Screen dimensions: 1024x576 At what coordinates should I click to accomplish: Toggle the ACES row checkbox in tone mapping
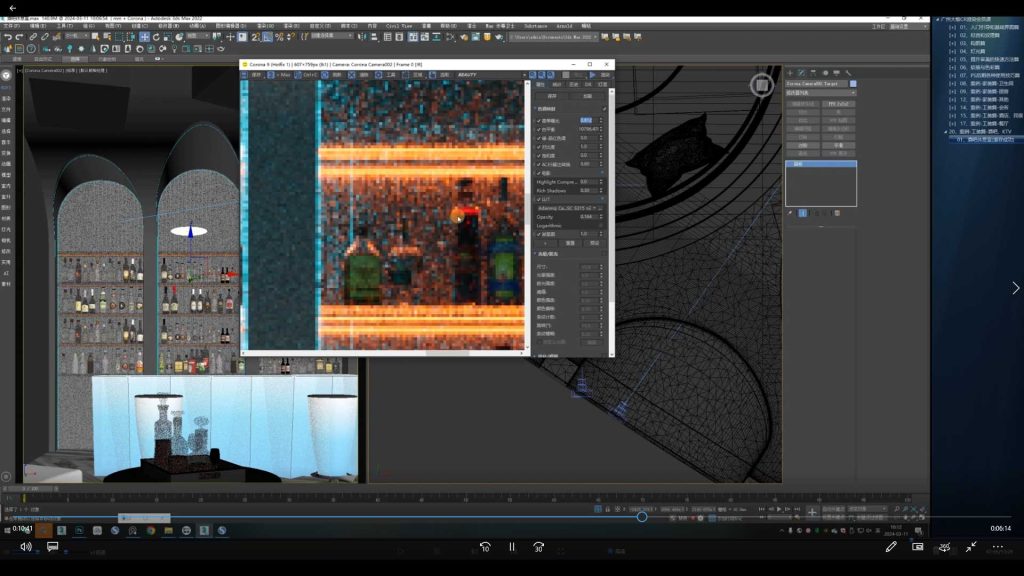539,165
